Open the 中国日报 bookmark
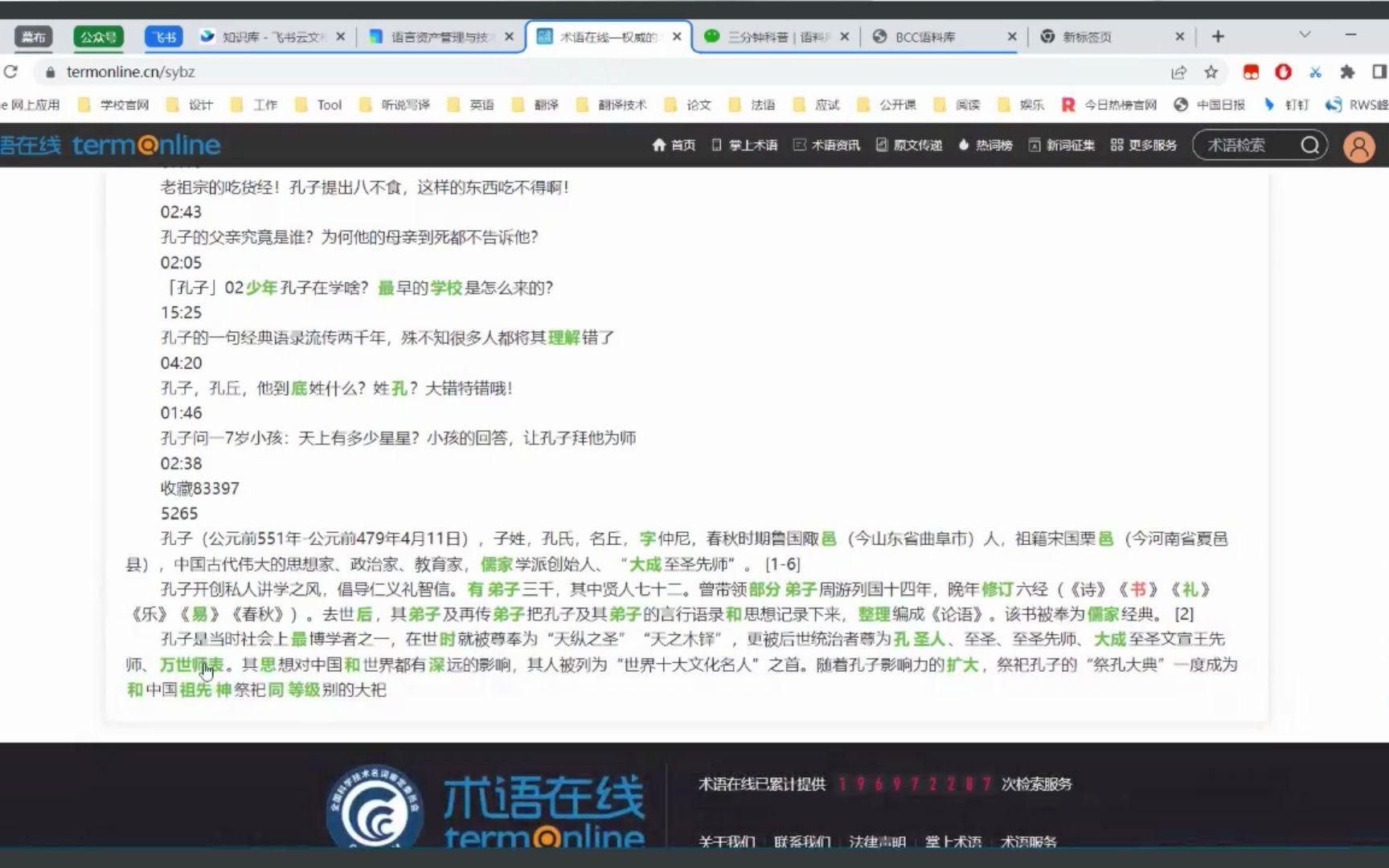1389x868 pixels. tap(1210, 105)
